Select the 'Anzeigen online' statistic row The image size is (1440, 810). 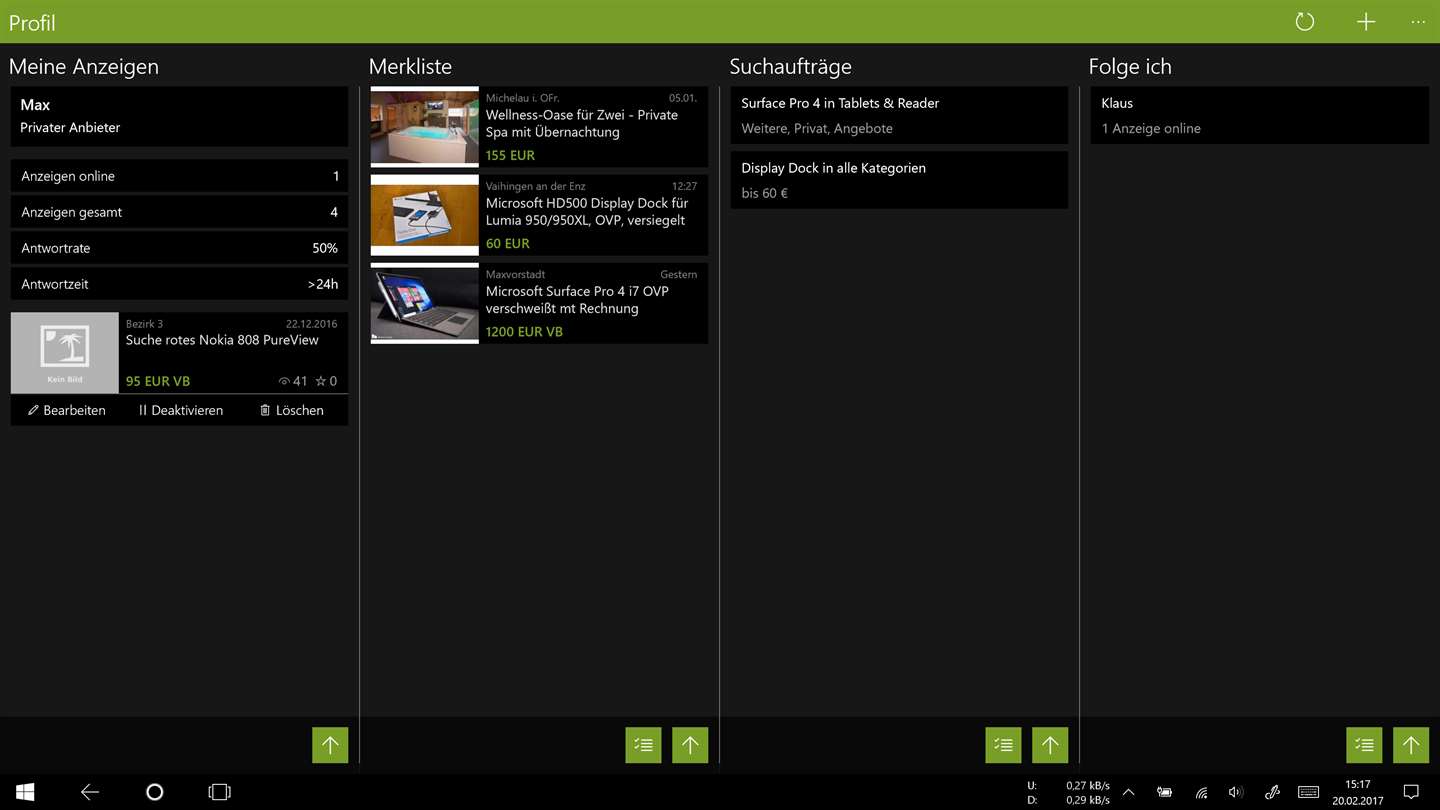(x=179, y=176)
